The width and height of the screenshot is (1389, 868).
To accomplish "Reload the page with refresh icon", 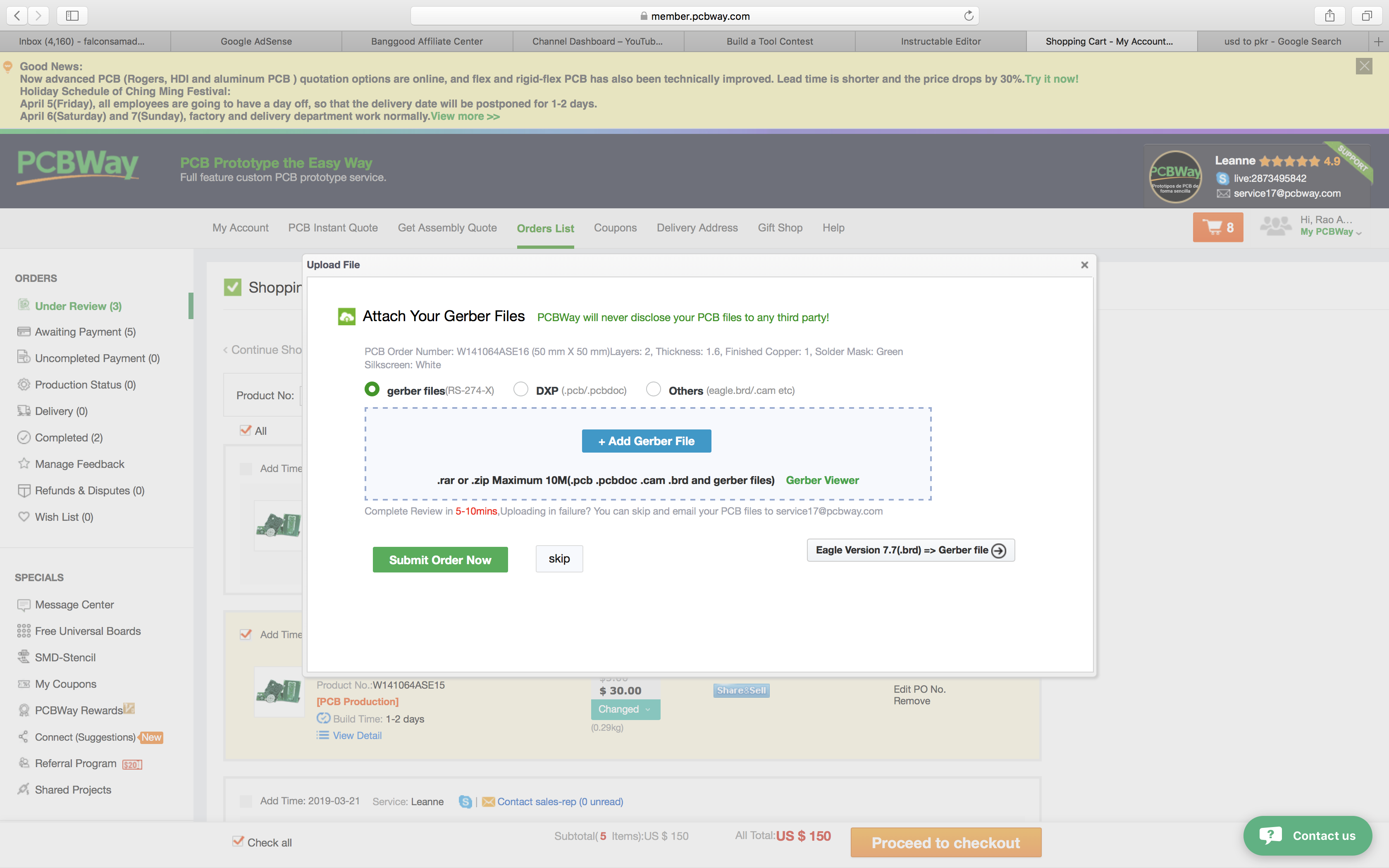I will 968,16.
